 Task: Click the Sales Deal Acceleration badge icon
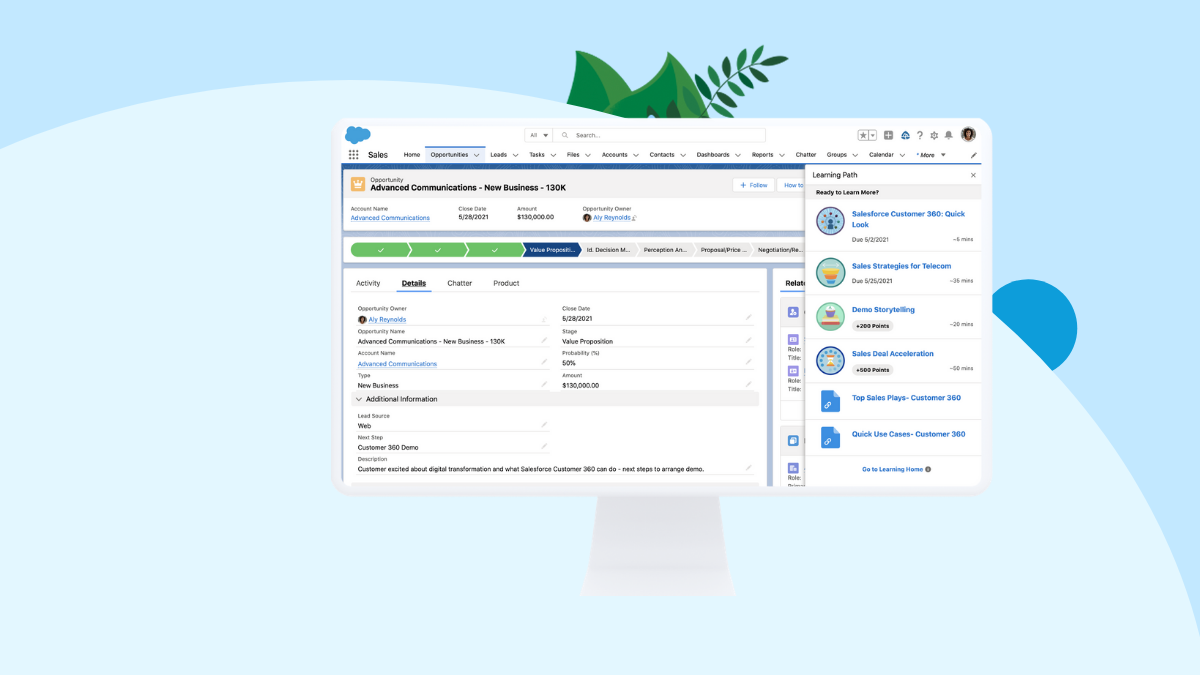coord(830,360)
